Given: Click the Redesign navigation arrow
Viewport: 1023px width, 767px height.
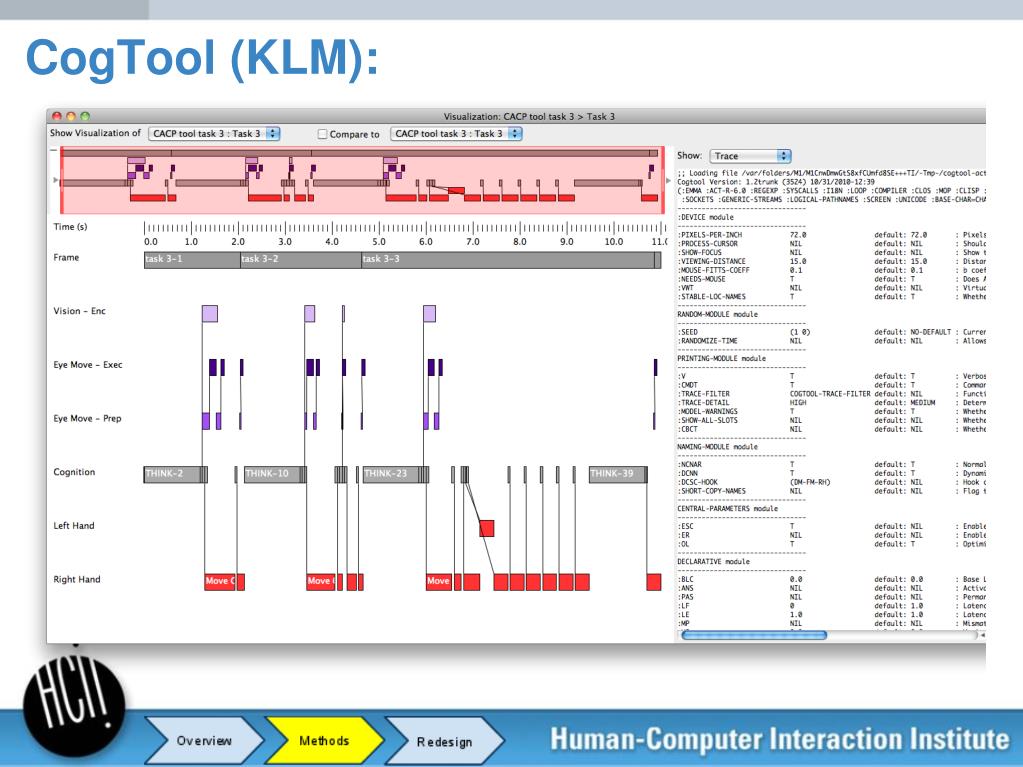Looking at the screenshot, I should point(444,741).
